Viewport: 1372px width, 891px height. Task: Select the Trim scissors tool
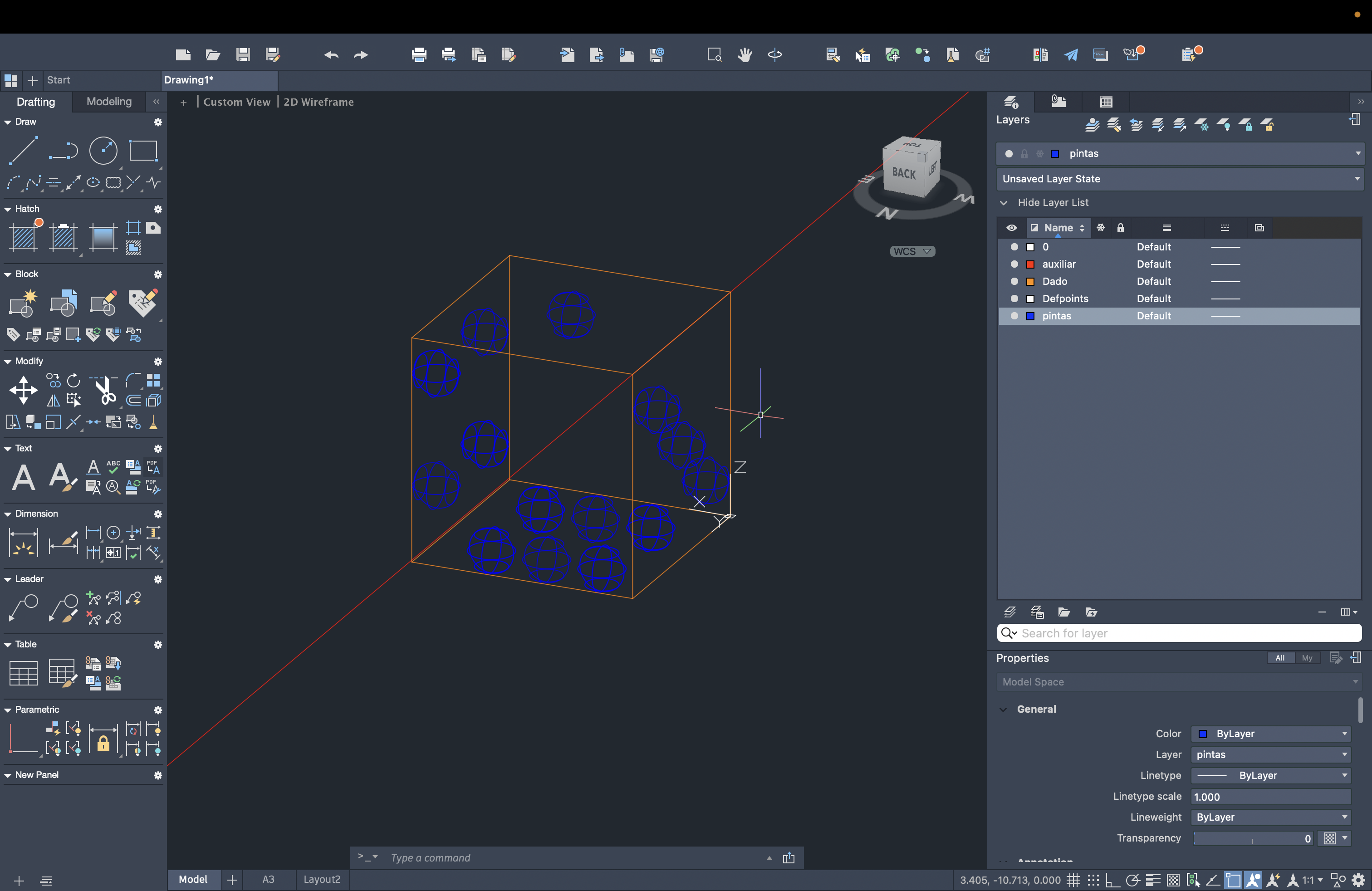coord(105,391)
